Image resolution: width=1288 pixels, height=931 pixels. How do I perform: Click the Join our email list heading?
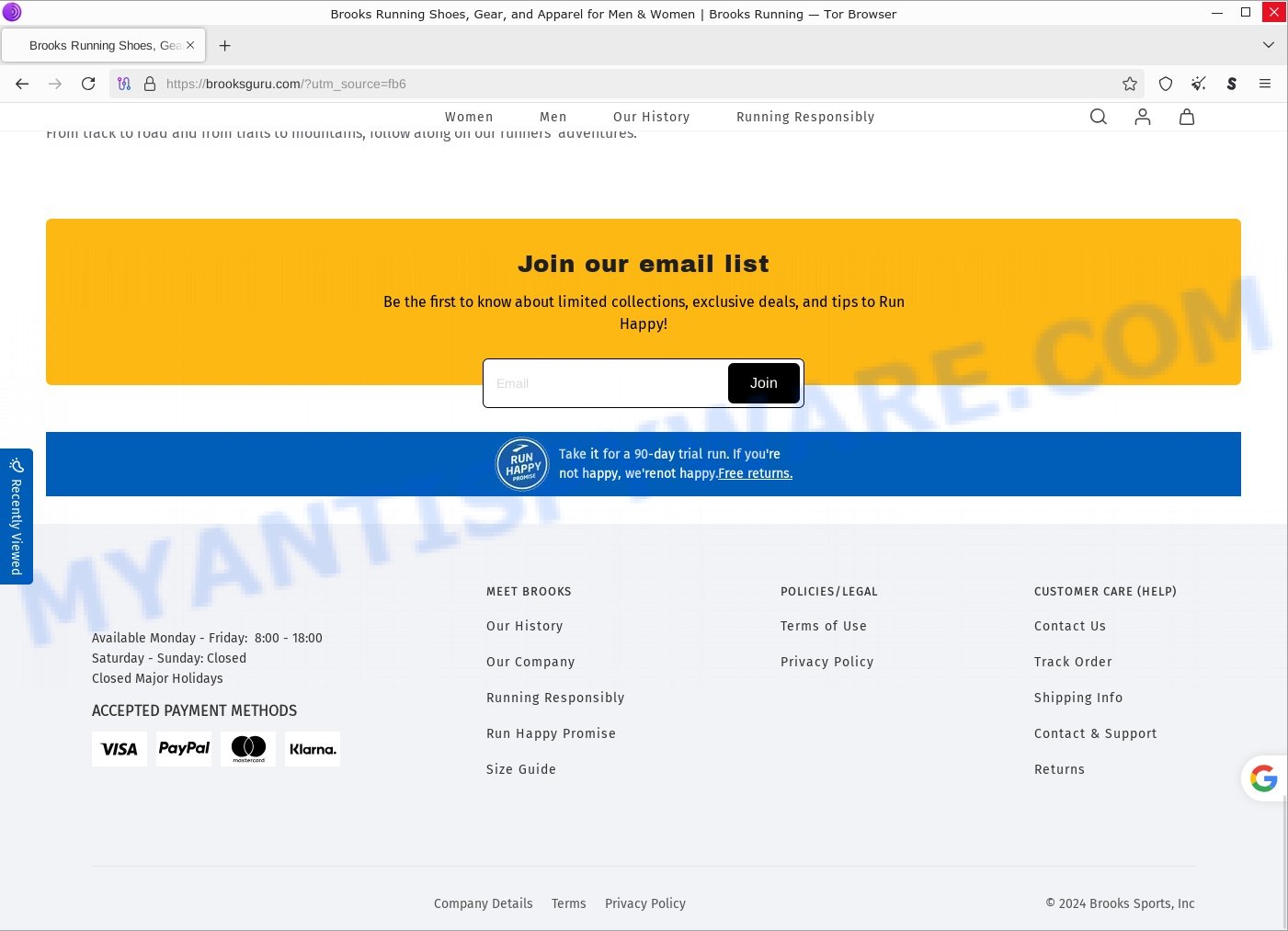(x=644, y=264)
